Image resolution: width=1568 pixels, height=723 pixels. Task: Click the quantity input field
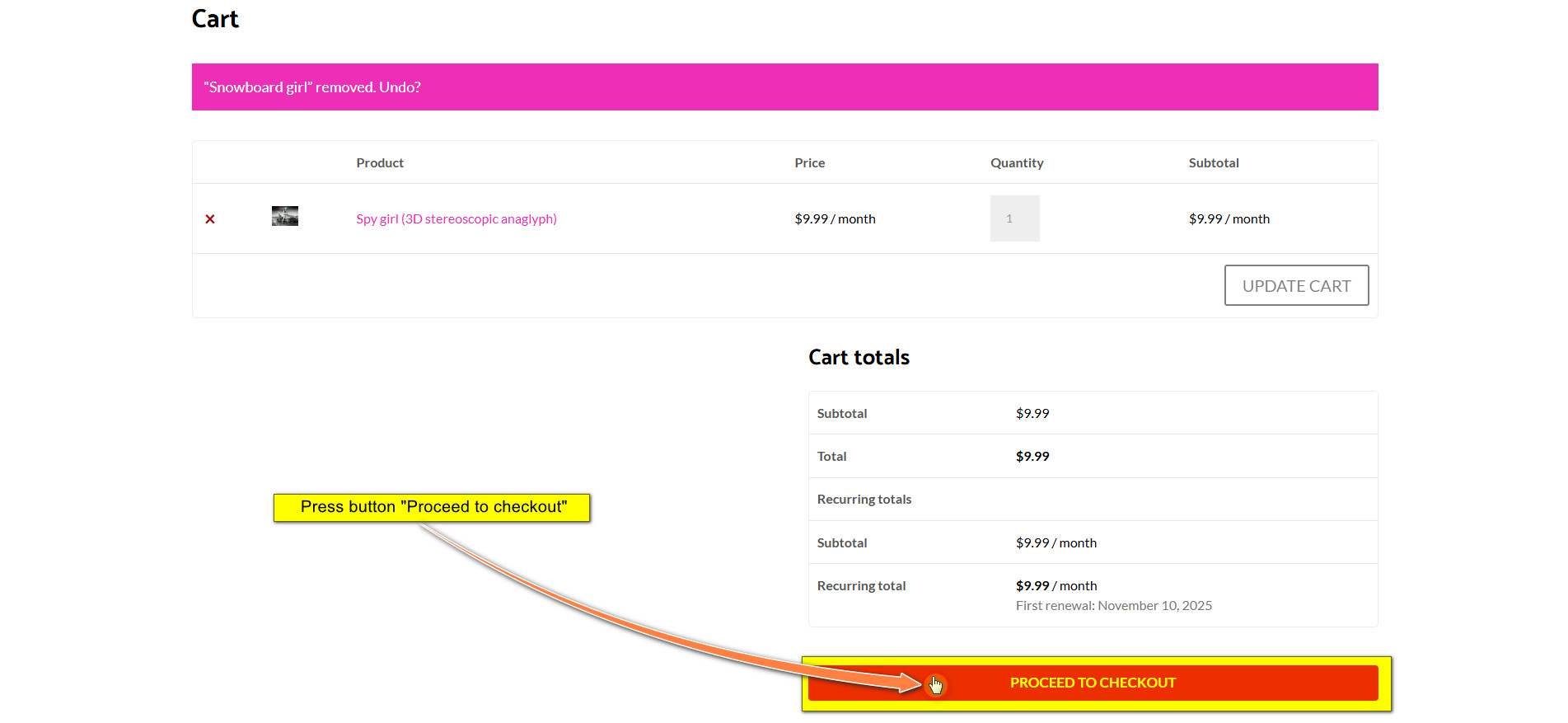click(x=1014, y=218)
